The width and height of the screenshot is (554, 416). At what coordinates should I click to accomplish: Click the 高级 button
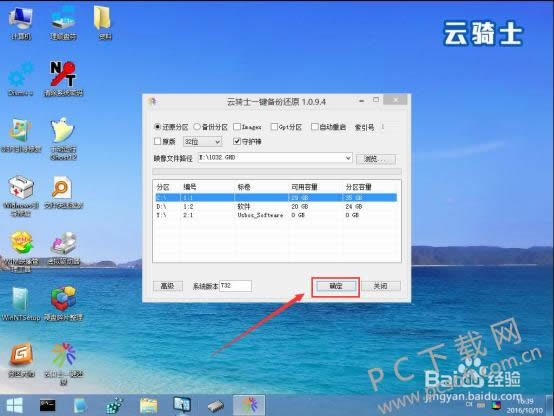167,286
